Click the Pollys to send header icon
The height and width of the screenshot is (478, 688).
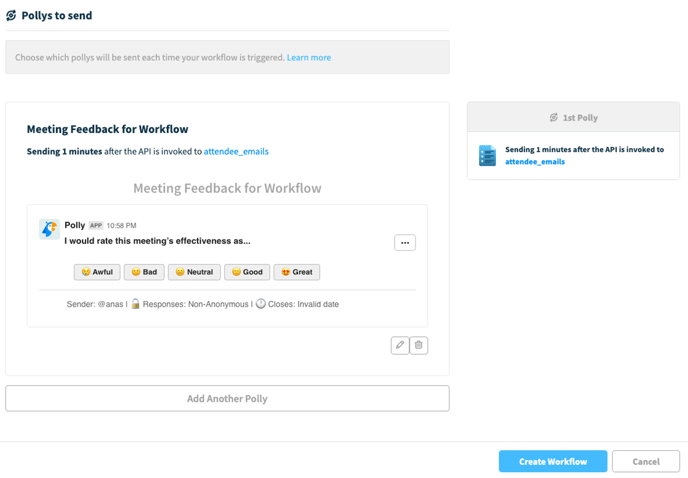click(11, 15)
